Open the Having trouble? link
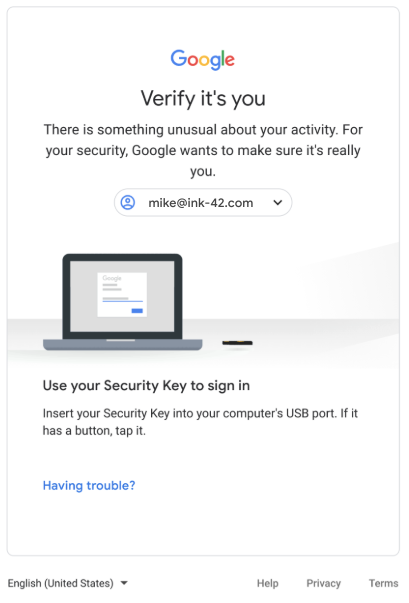 [x=89, y=485]
